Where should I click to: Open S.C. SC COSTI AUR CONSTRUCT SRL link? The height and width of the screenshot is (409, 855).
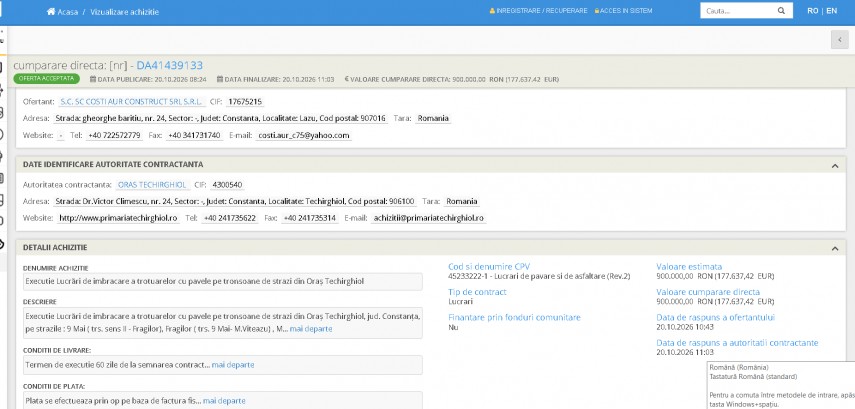(131, 101)
